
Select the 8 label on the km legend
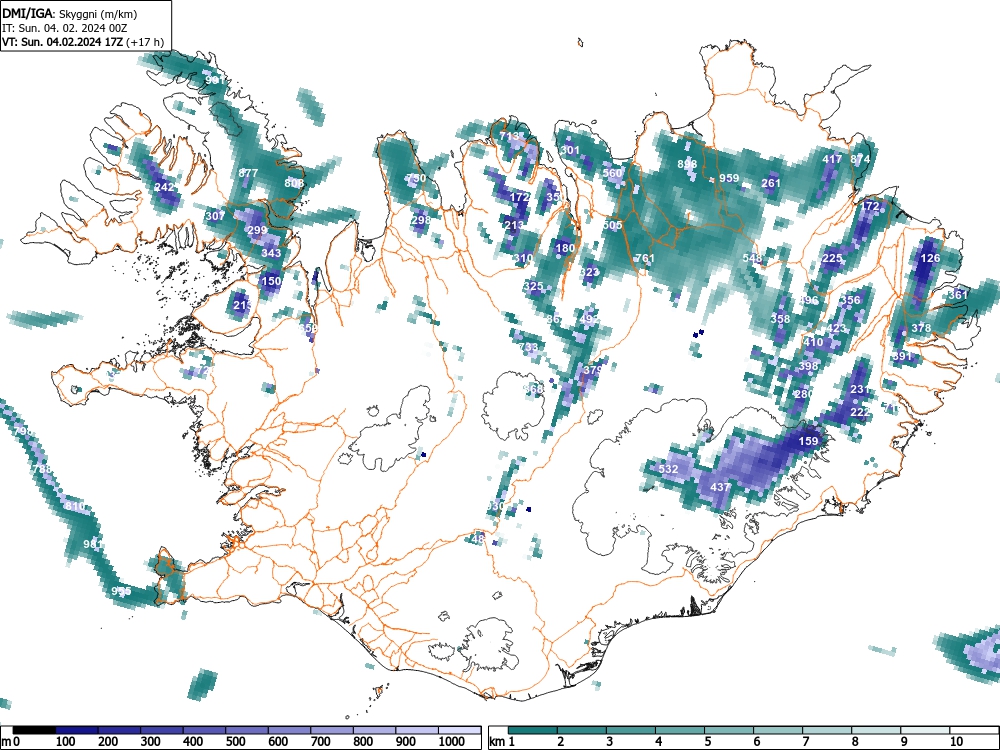click(855, 742)
